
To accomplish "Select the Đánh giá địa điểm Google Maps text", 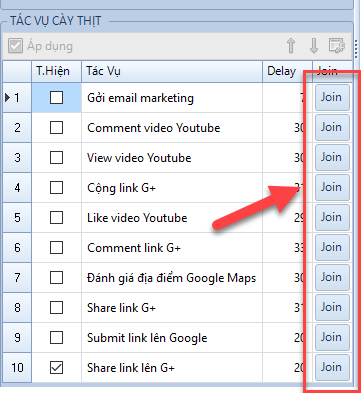I will click(171, 278).
